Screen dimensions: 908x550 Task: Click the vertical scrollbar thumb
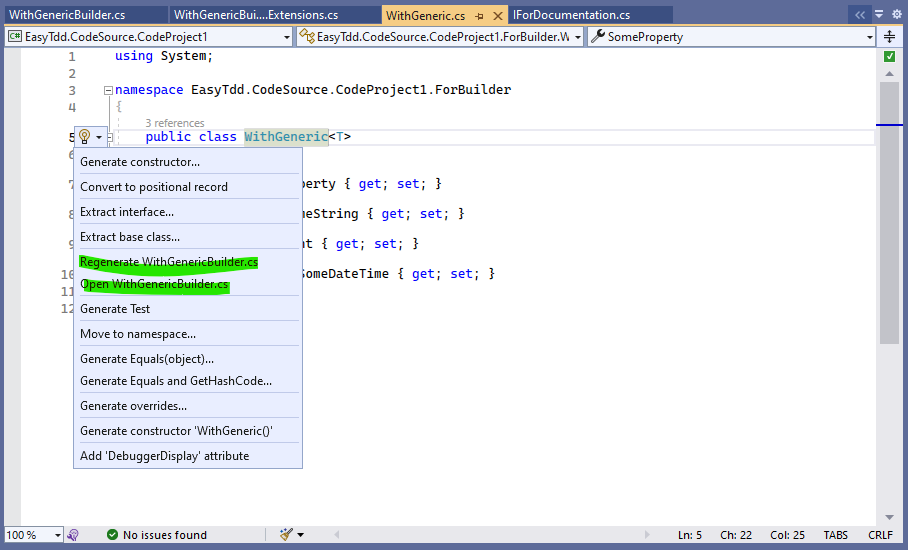889,213
